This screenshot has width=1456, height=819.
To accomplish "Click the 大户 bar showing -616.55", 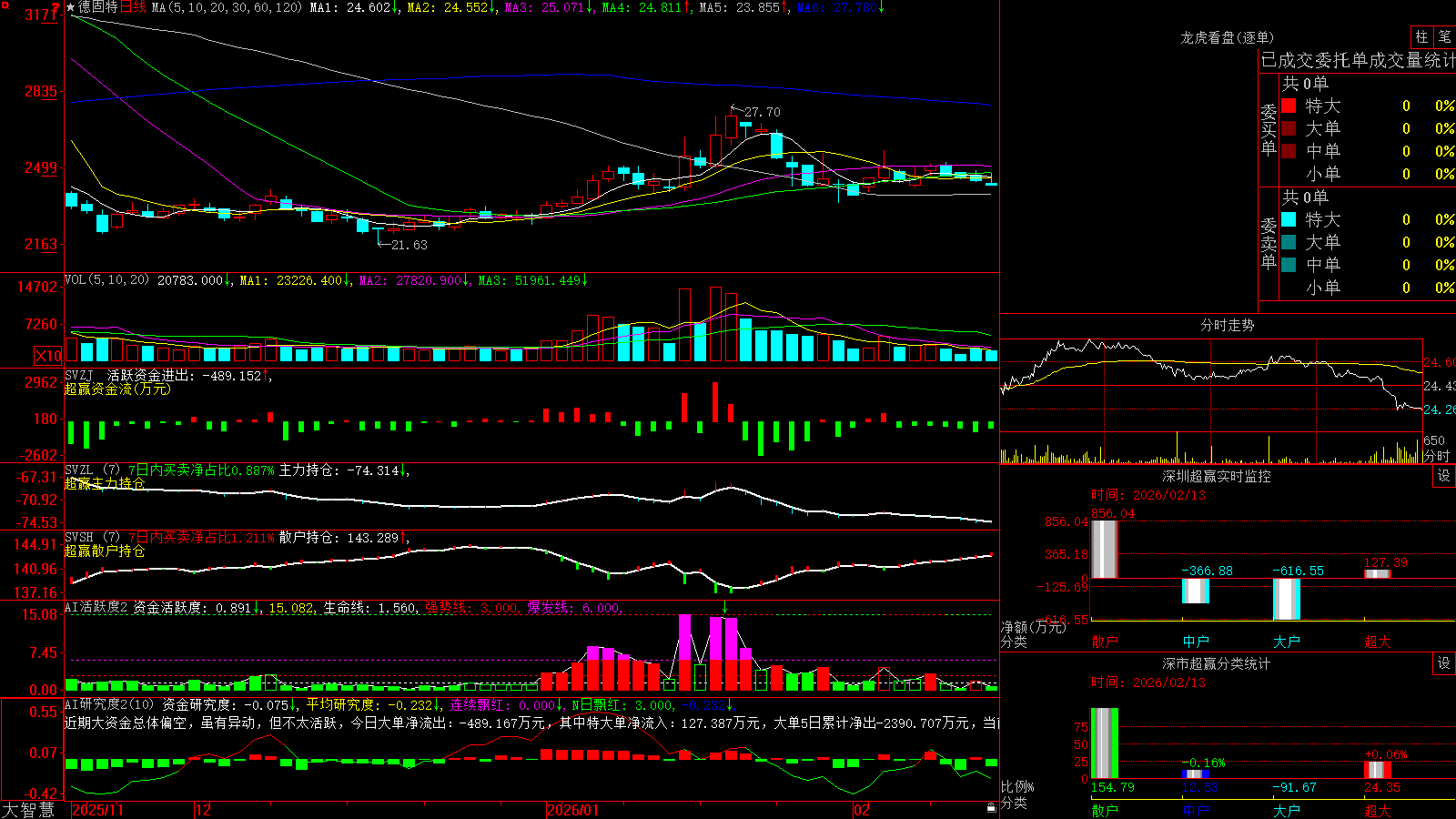I will tap(1287, 599).
